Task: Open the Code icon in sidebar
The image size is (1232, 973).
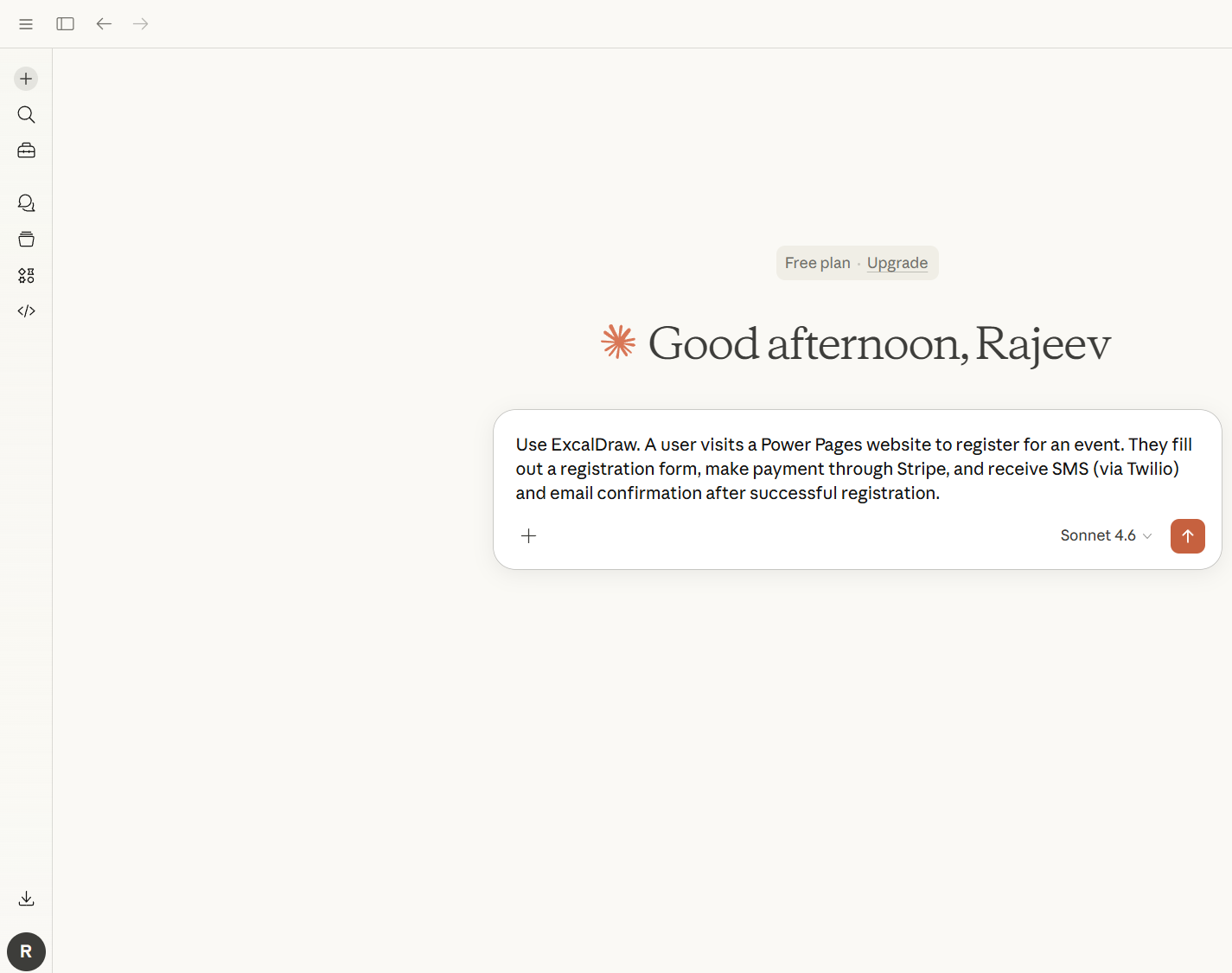Action: pos(26,311)
